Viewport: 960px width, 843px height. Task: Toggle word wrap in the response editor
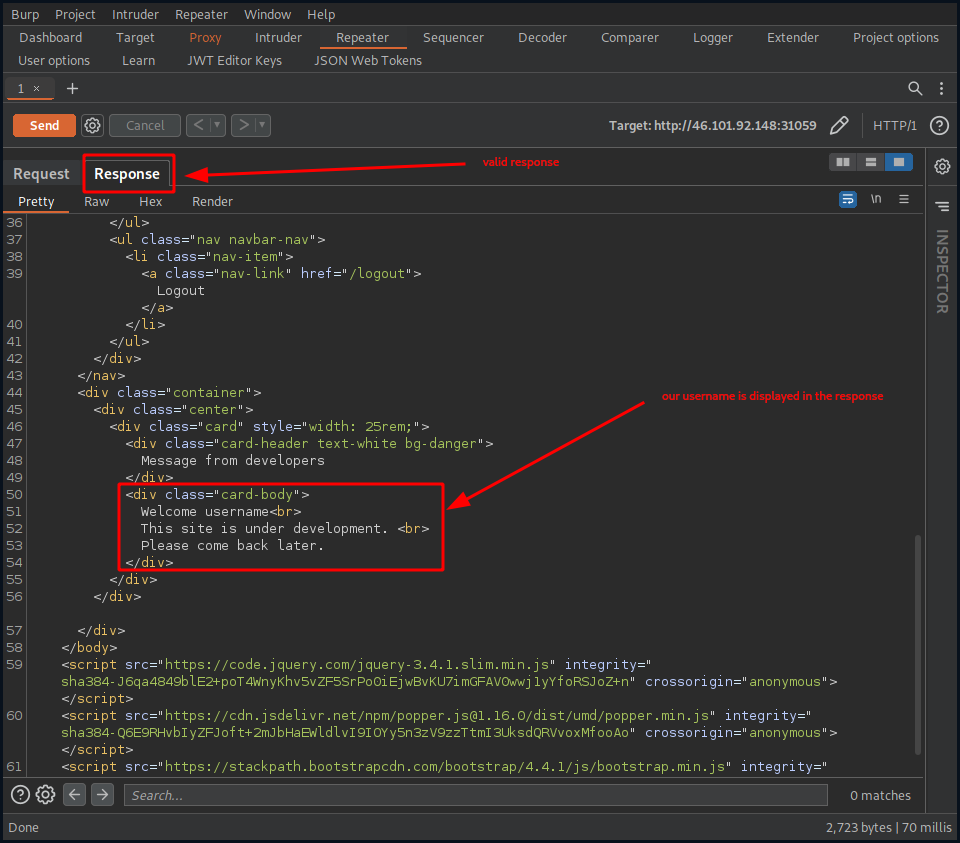(x=847, y=199)
